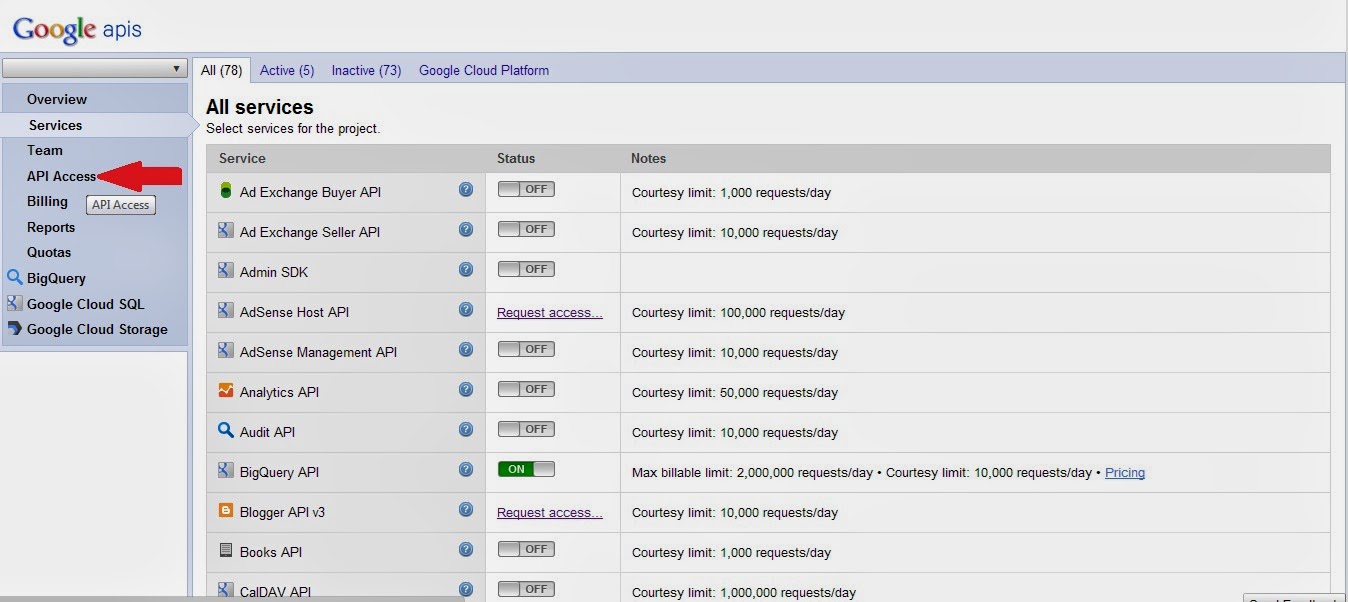The width and height of the screenshot is (1348, 602).
Task: Select Services in the sidebar
Action: (56, 125)
